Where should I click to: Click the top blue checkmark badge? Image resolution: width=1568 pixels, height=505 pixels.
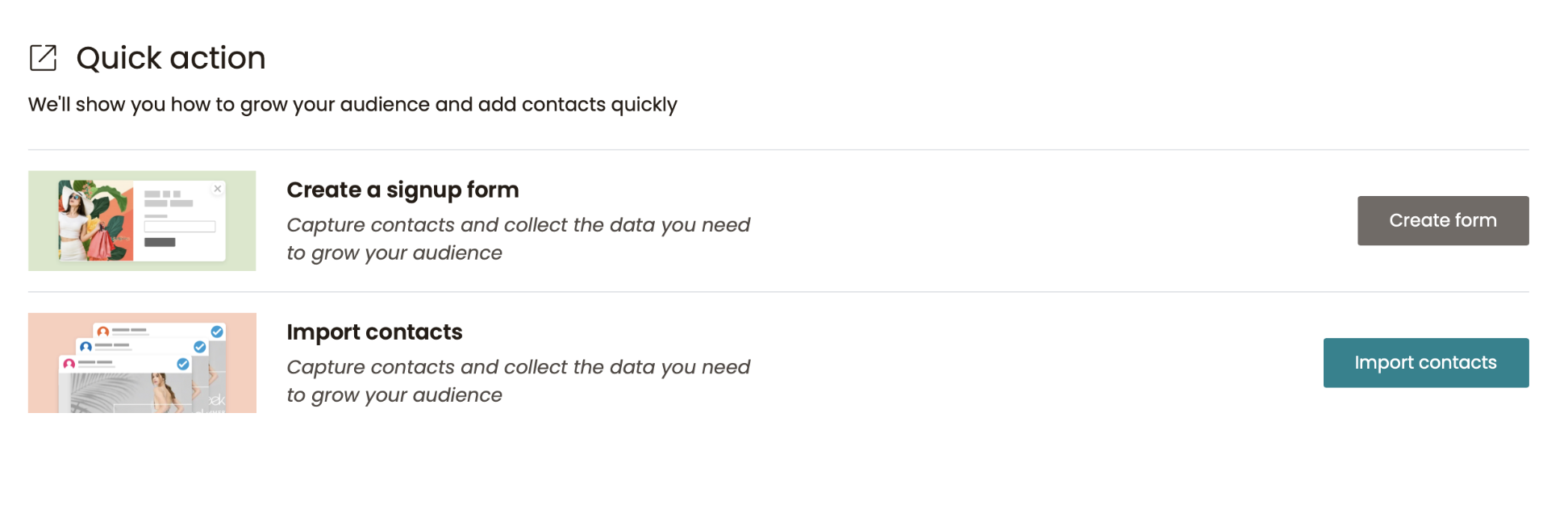pyautogui.click(x=217, y=332)
